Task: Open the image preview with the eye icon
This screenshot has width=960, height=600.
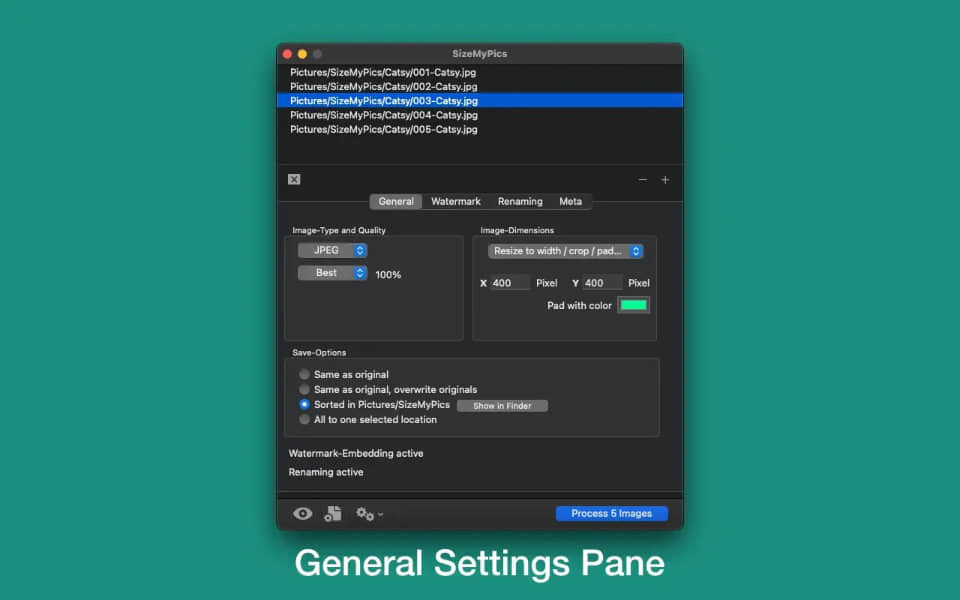Action: click(302, 513)
